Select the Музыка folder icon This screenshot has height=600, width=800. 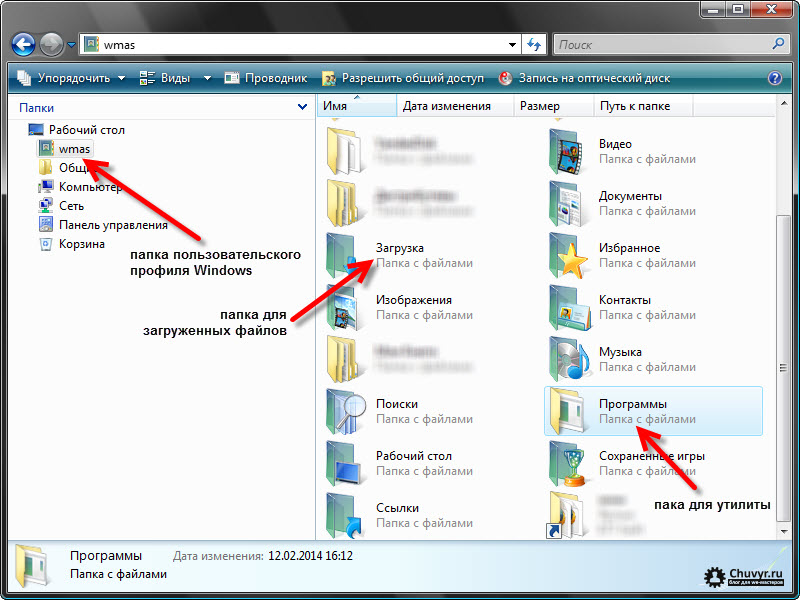569,360
